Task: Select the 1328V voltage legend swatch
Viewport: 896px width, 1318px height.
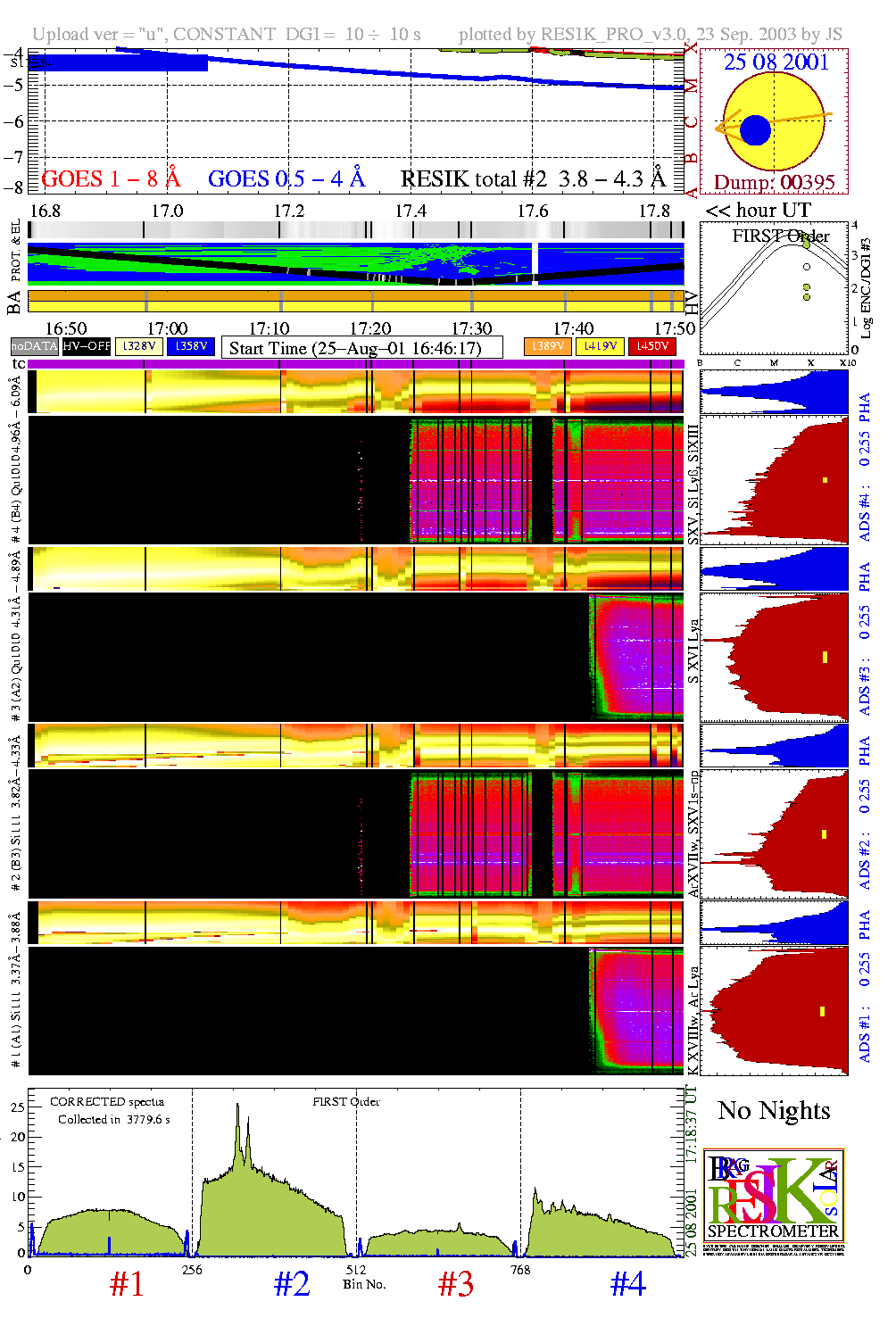Action: coord(139,346)
